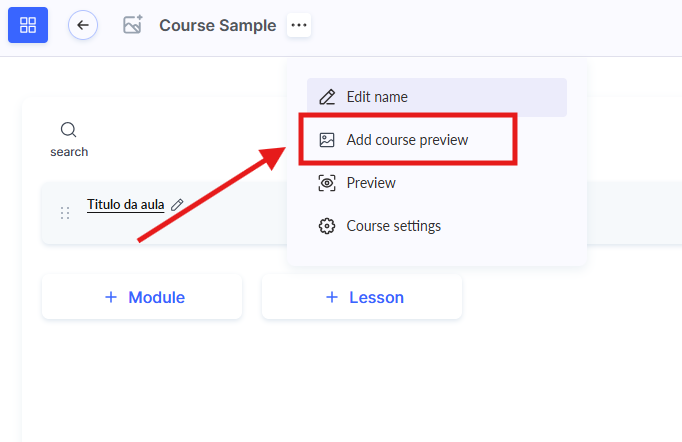Select Edit name from the menu
The width and height of the screenshot is (682, 442).
point(377,97)
